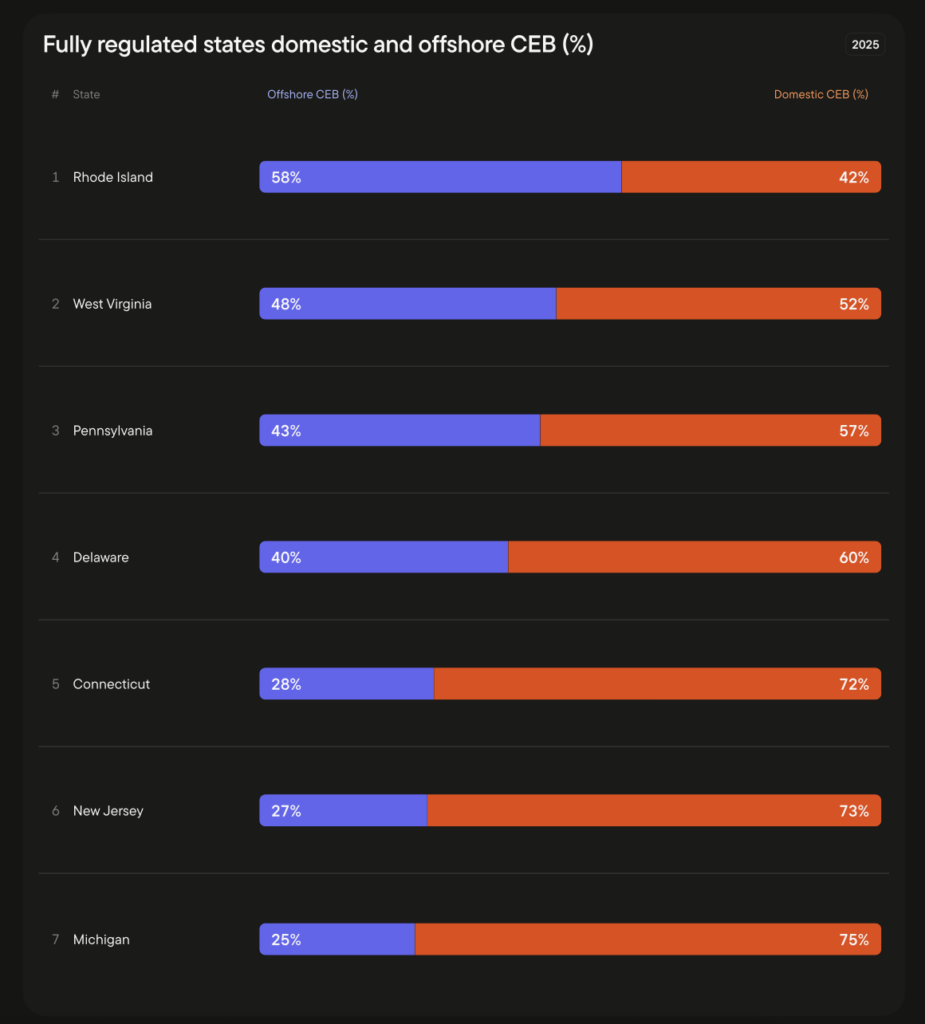The image size is (925, 1024).
Task: Click Pennsylvania's 43% offshore bar segment
Action: (400, 431)
